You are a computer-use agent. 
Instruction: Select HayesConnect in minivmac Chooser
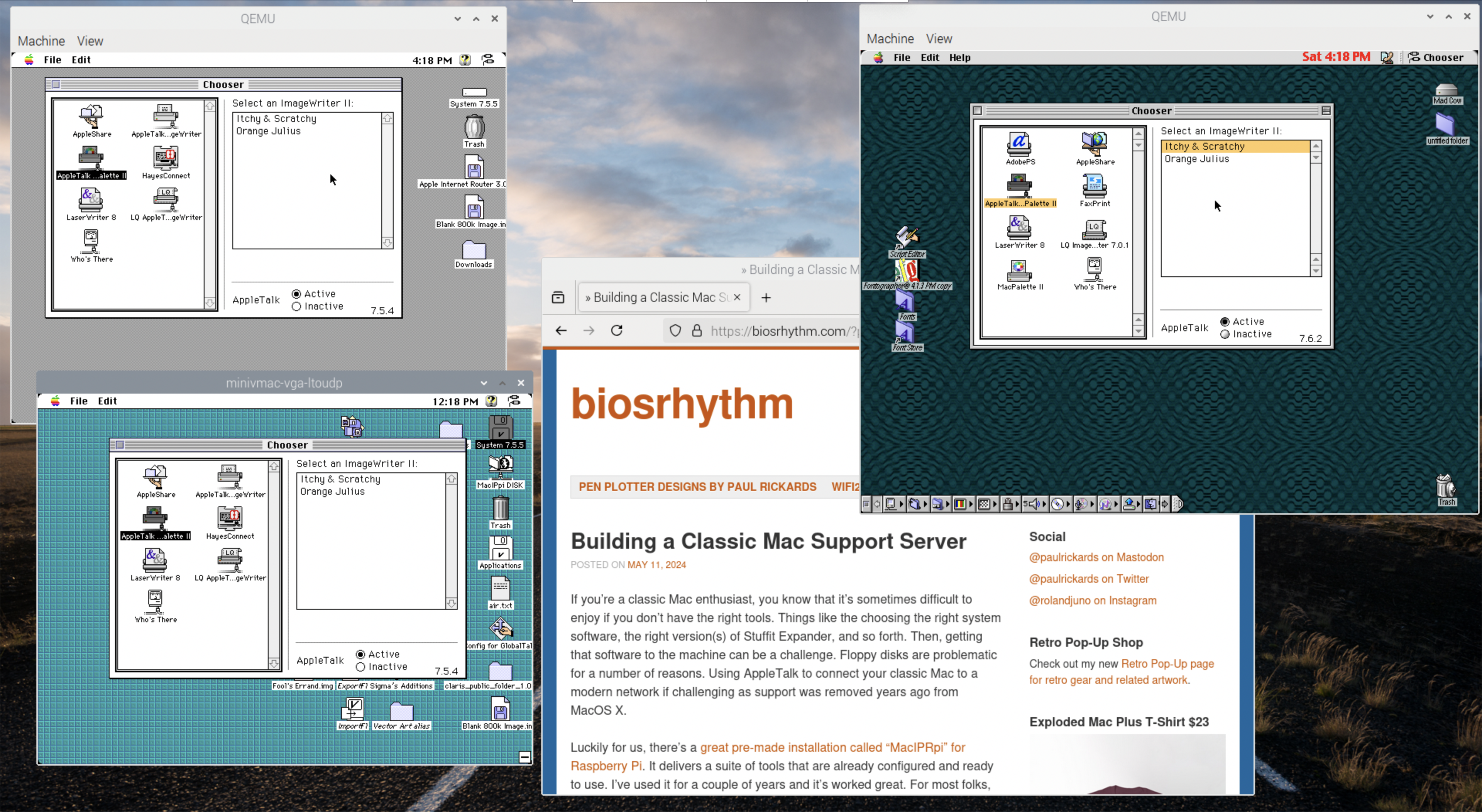click(230, 523)
